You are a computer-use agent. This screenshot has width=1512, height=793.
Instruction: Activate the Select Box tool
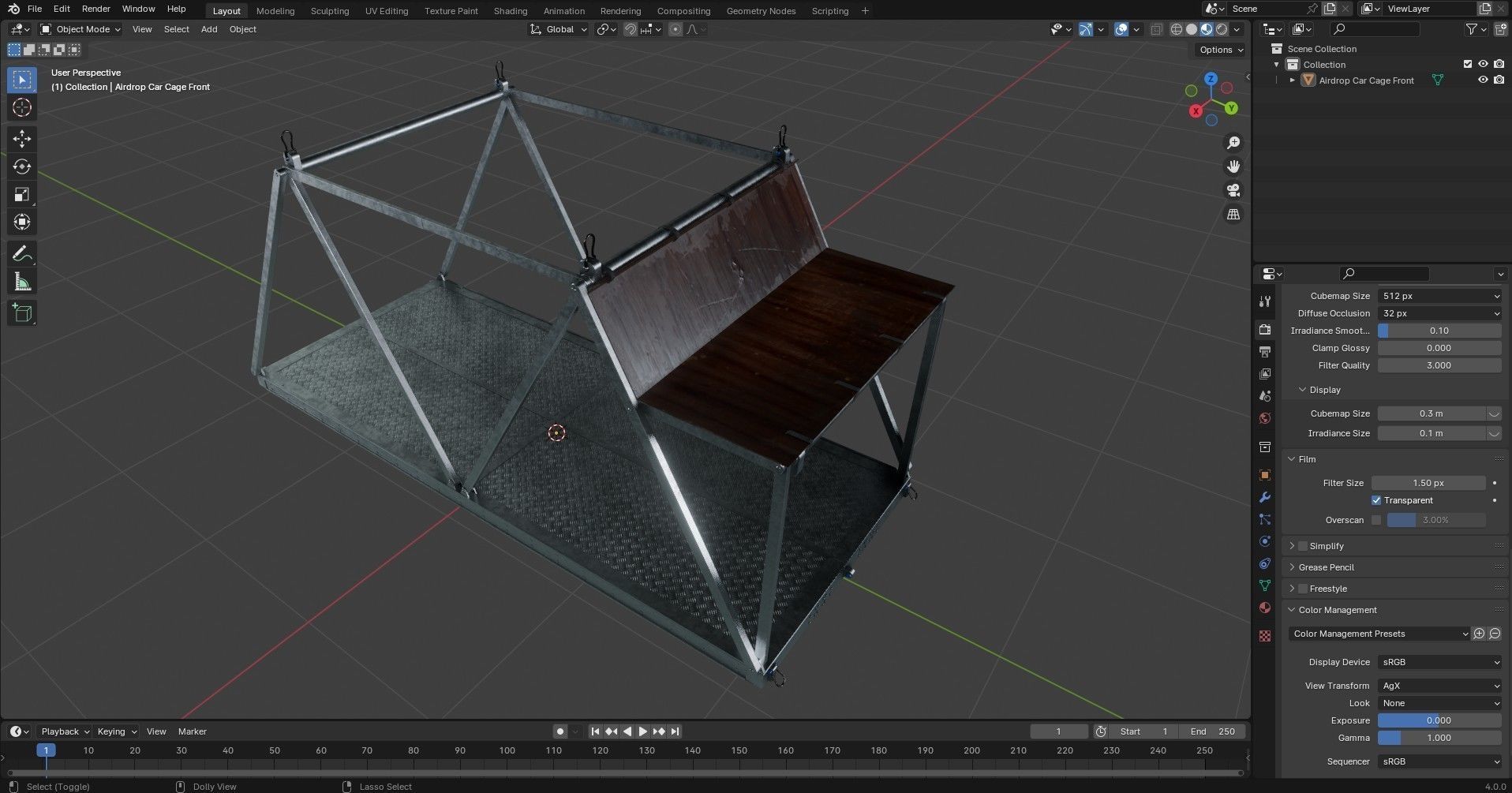(x=22, y=80)
